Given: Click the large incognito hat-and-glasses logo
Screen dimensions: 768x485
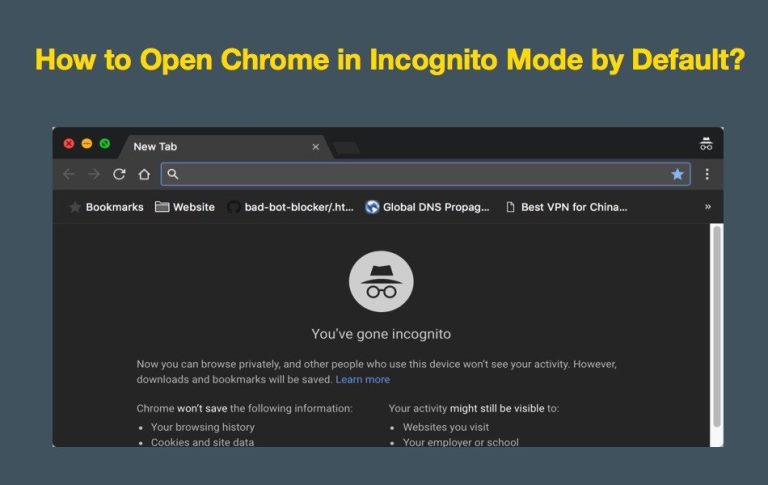Looking at the screenshot, I should pos(381,281).
